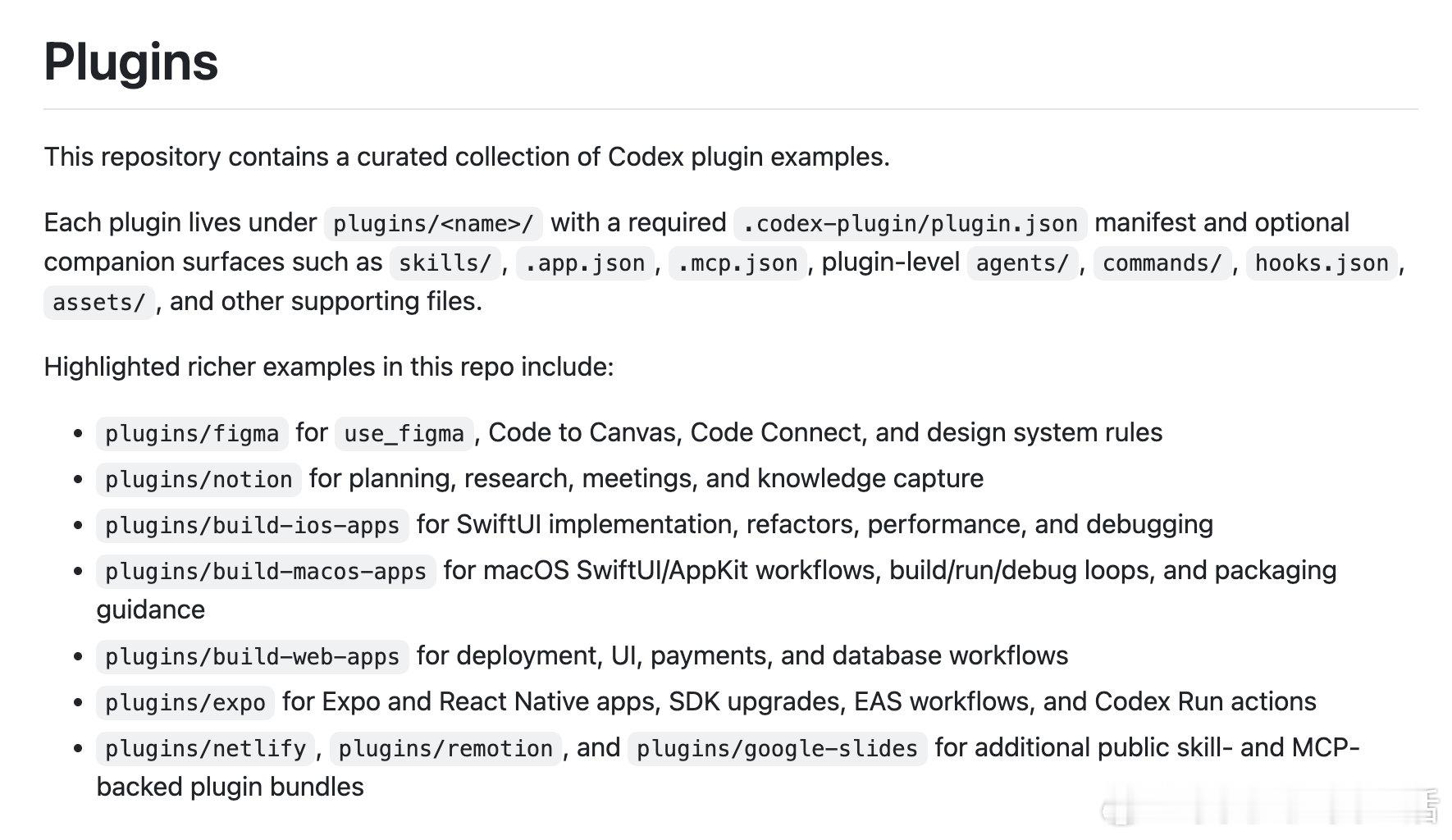Open the plugins/expo list entry
The image size is (1452, 840).
click(185, 702)
